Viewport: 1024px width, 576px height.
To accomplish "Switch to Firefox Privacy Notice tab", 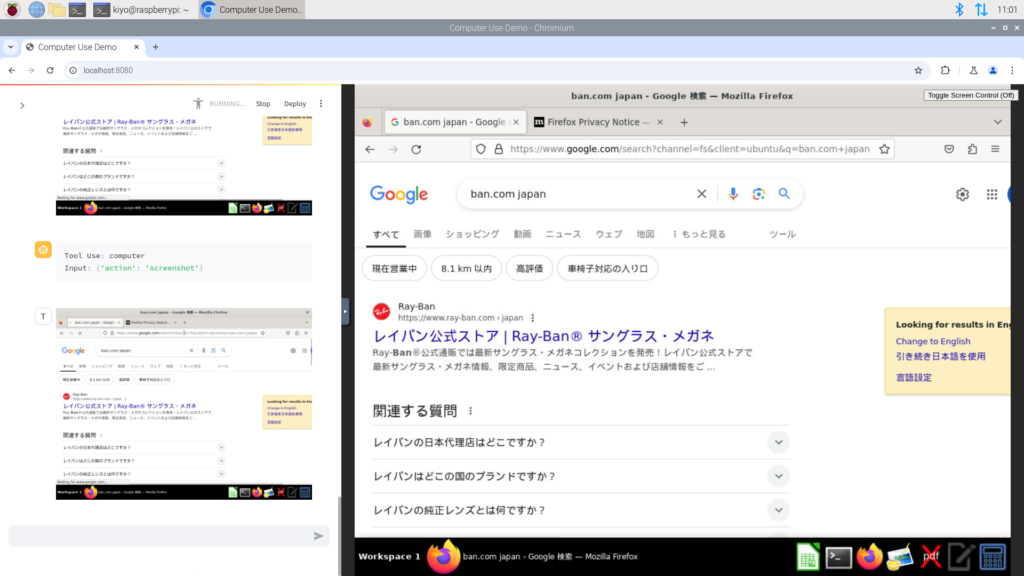I will 593,122.
